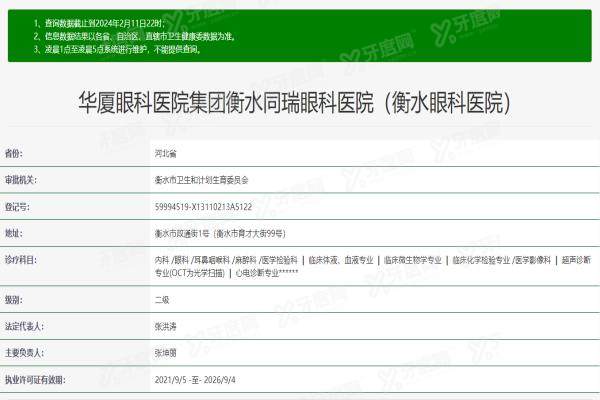Click the 登记号 label
Viewport: 600px width, 400px height.
pyautogui.click(x=17, y=207)
